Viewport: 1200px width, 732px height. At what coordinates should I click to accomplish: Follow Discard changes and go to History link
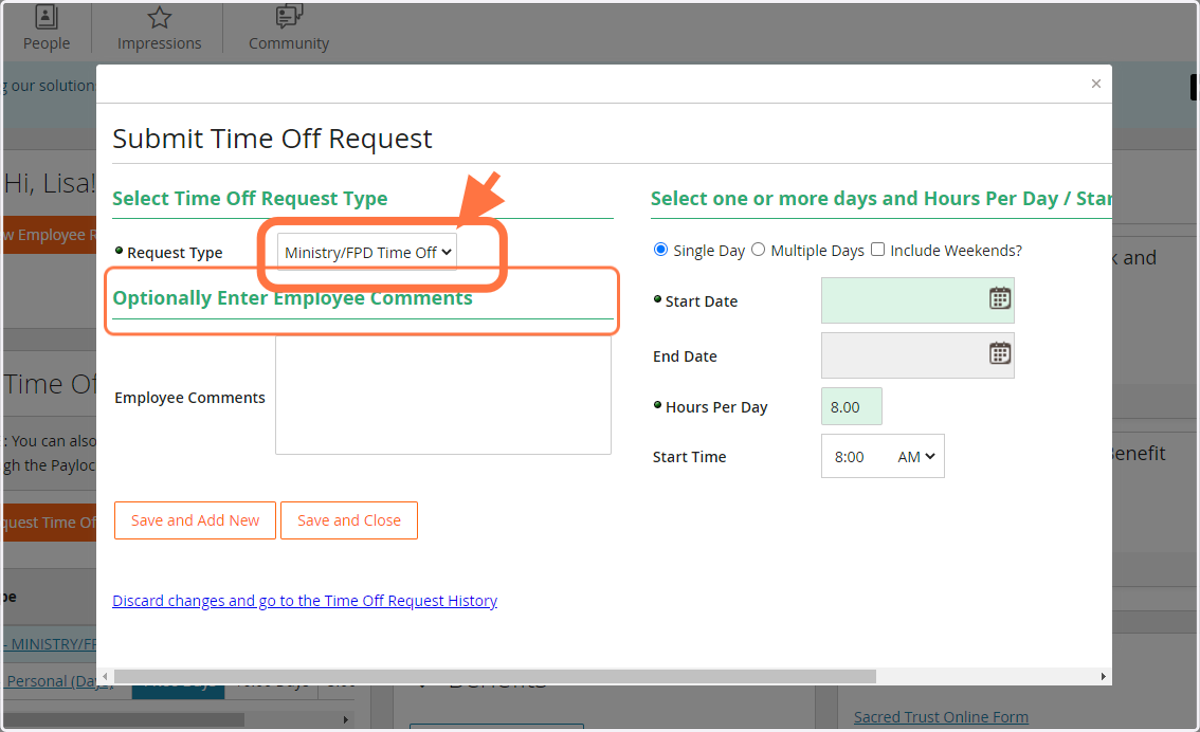(x=305, y=601)
